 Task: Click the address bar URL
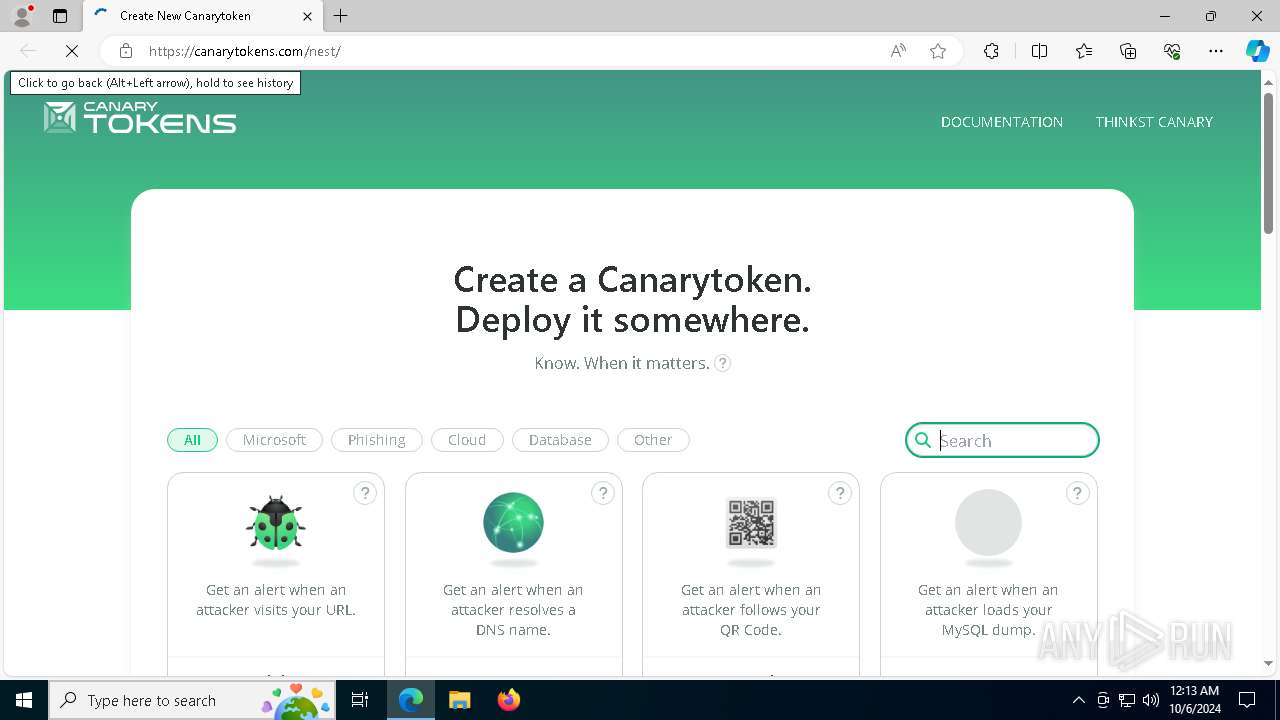click(x=245, y=51)
